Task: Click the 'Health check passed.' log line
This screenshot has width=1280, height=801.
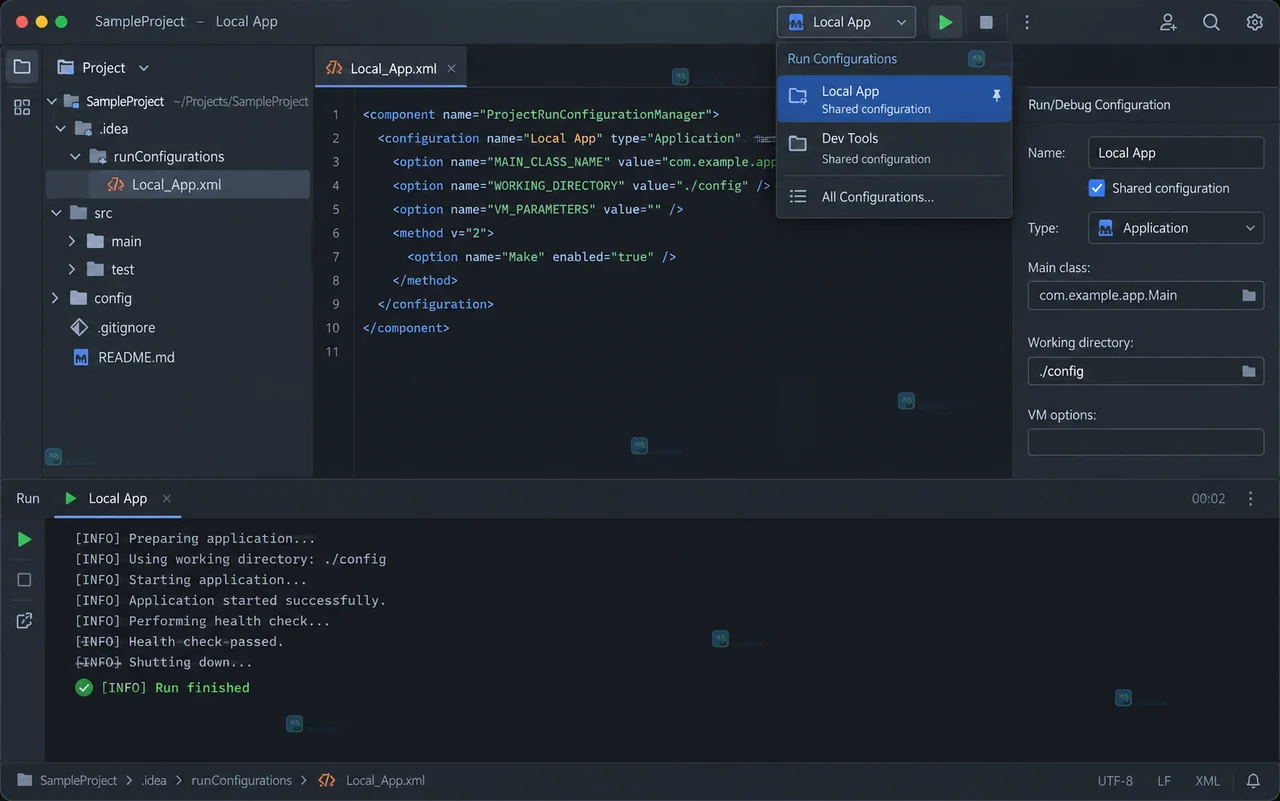Action: (x=179, y=641)
